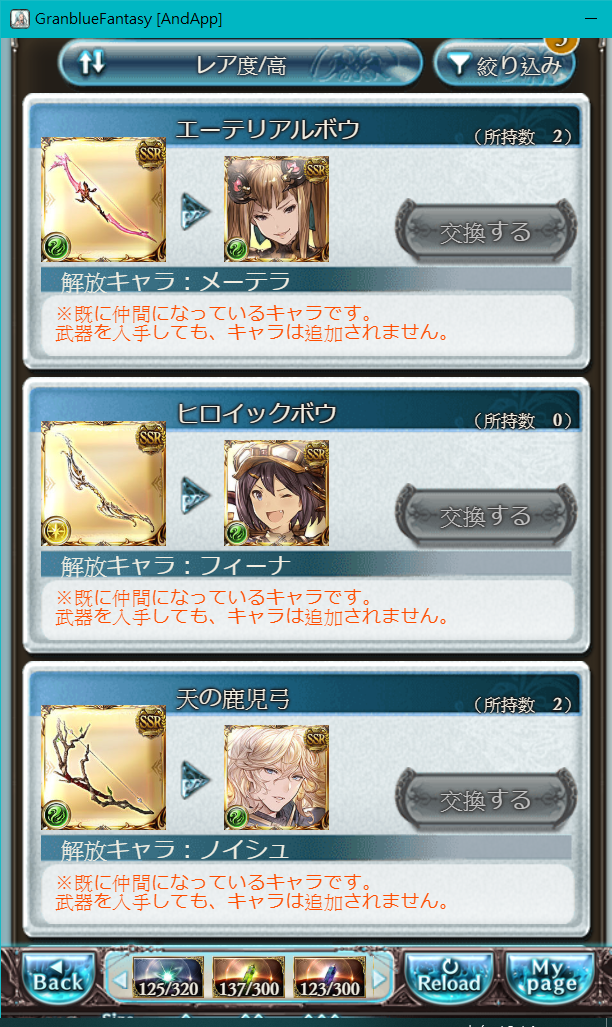The height and width of the screenshot is (1027, 612).
Task: Reload the game page
Action: tap(449, 979)
